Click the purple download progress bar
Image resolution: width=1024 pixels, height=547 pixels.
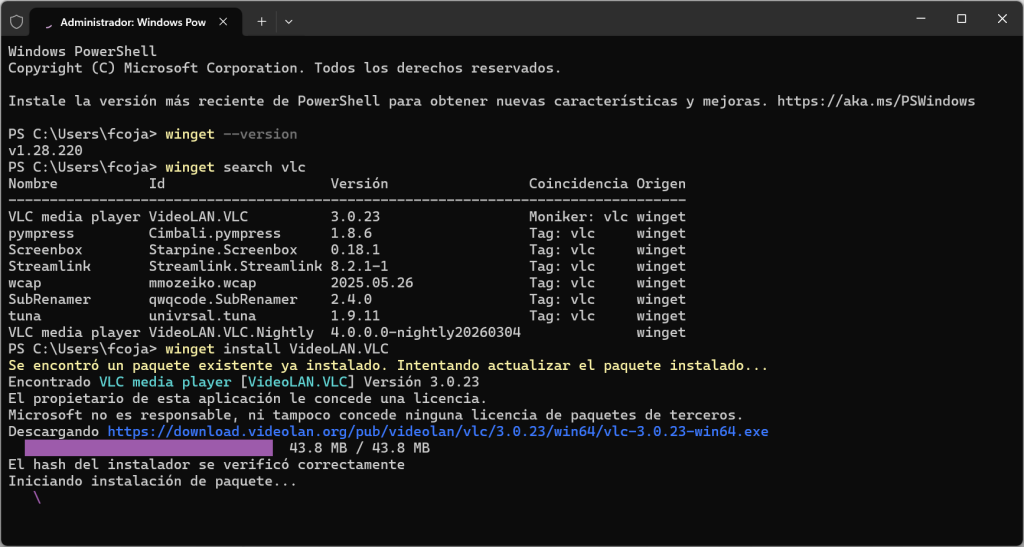point(148,448)
